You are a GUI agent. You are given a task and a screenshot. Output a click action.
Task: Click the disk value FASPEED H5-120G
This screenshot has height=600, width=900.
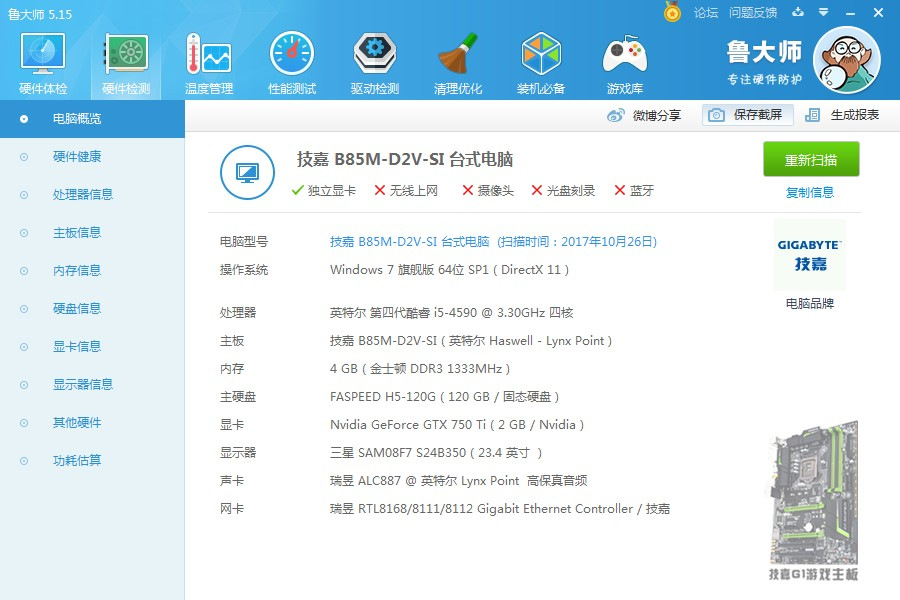(444, 397)
